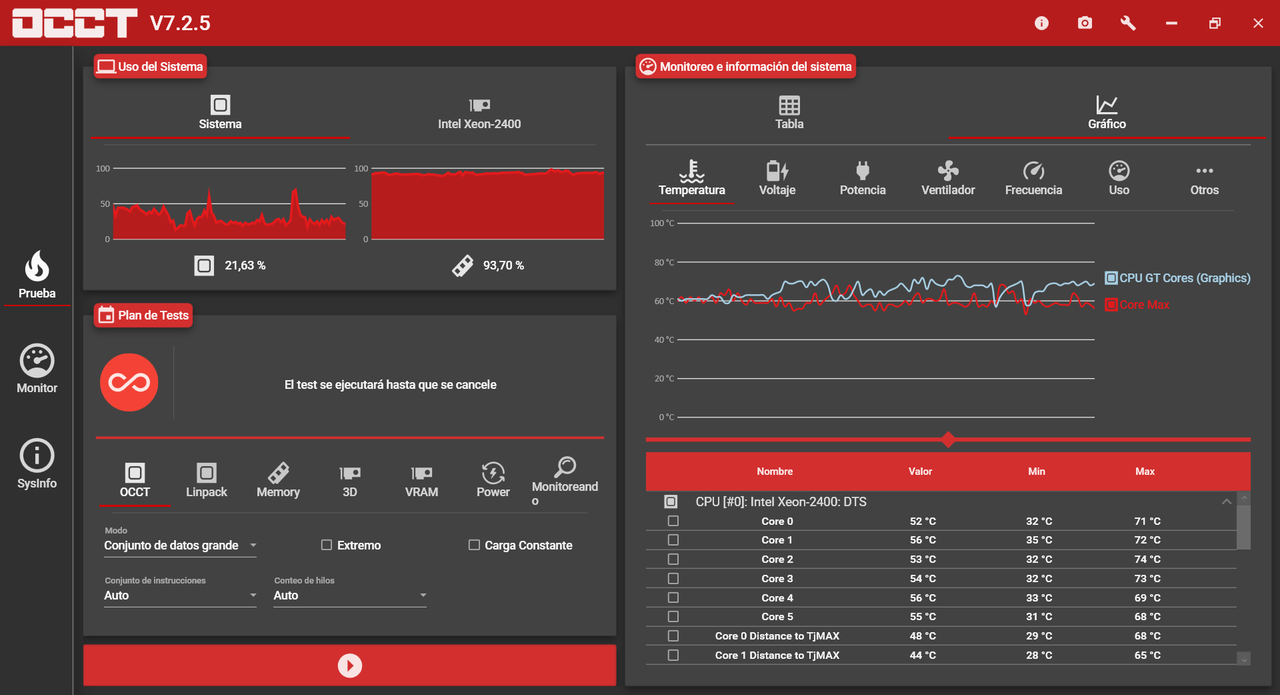Click the red graph/table divider handle
The width and height of the screenshot is (1280, 695).
click(948, 439)
